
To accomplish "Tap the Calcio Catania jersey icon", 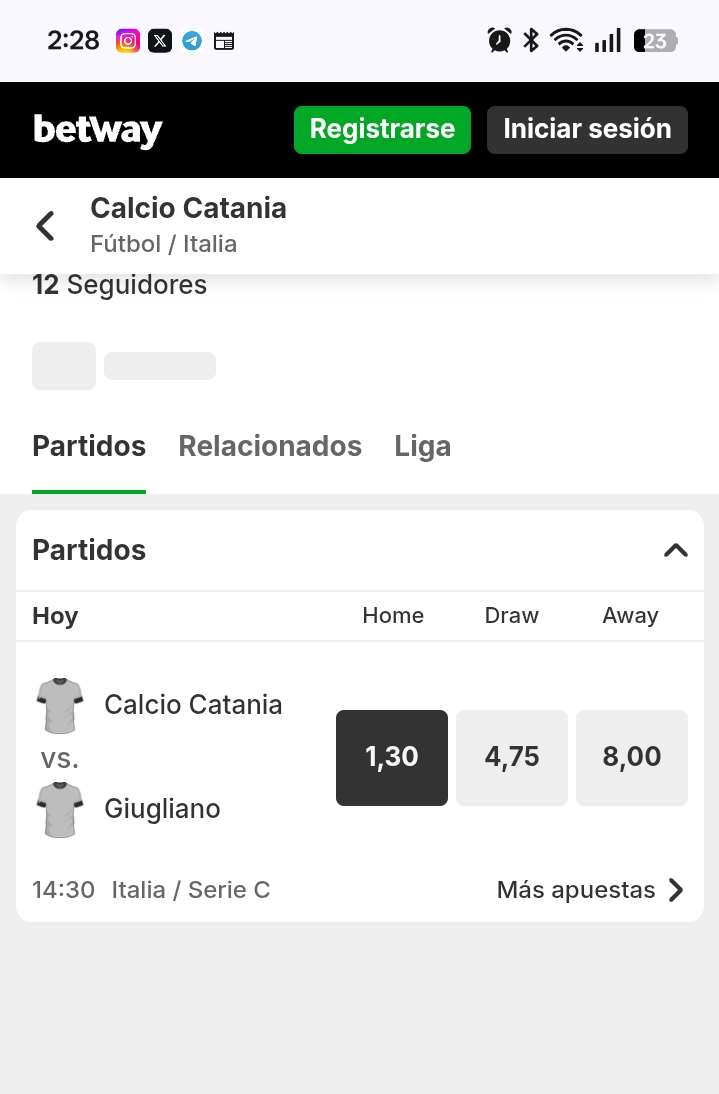I will [60, 706].
